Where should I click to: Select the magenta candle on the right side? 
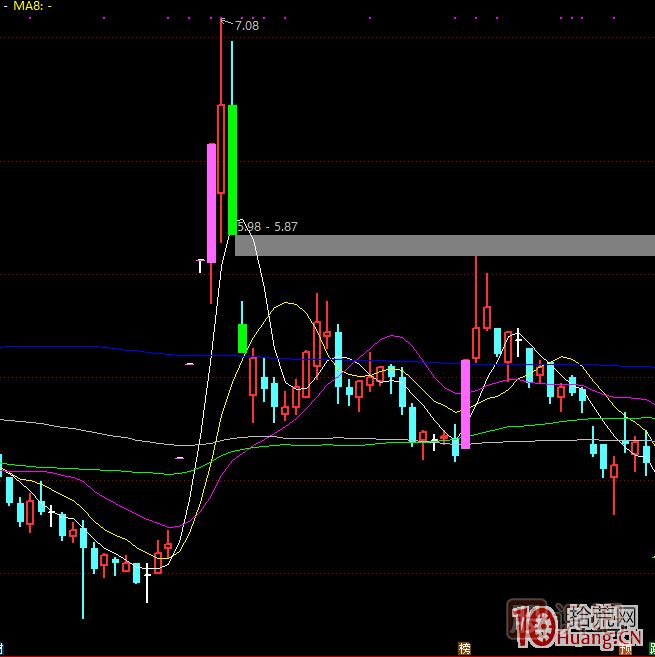[x=465, y=404]
